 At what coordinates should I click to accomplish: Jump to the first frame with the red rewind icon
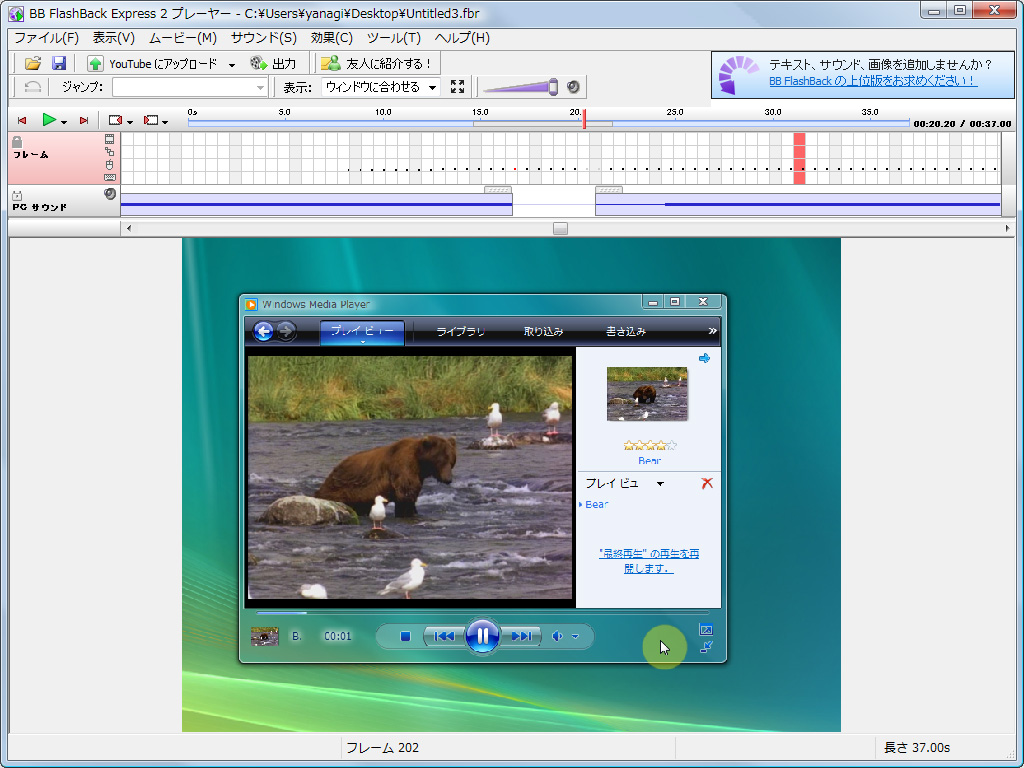[22, 120]
